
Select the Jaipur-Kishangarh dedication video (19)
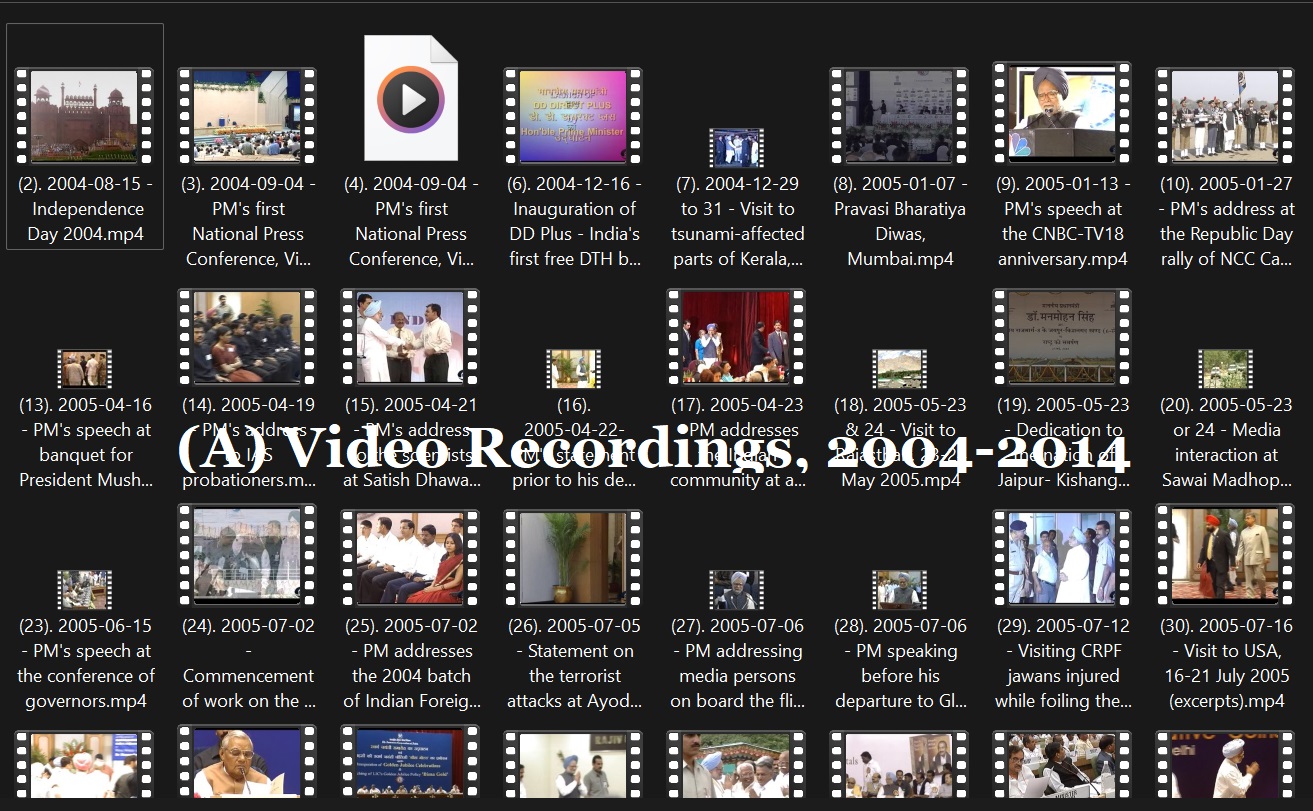coord(1062,337)
